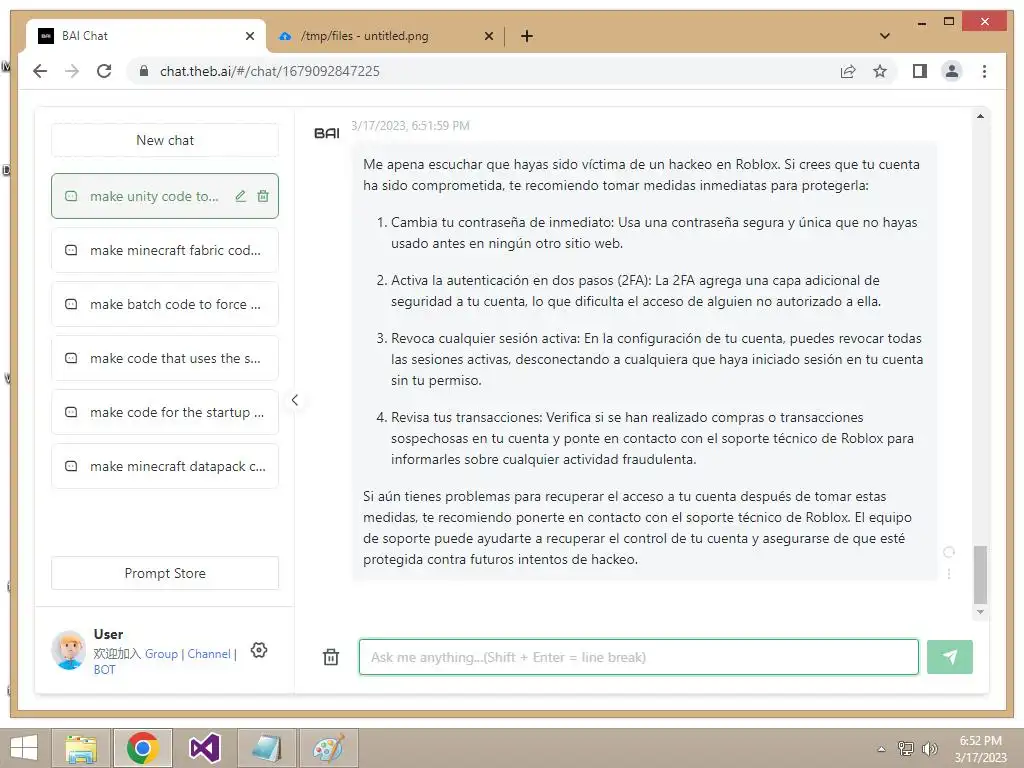
Task: Open the Prompt Store
Action: pyautogui.click(x=165, y=573)
